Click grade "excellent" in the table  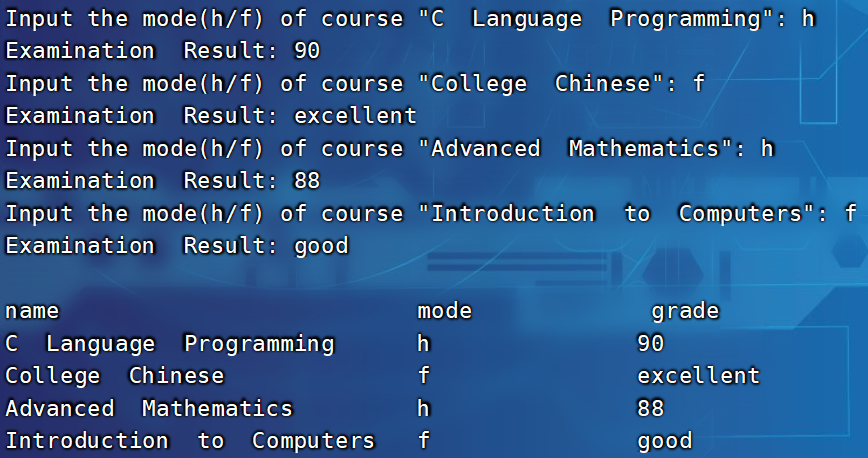pyautogui.click(x=698, y=376)
